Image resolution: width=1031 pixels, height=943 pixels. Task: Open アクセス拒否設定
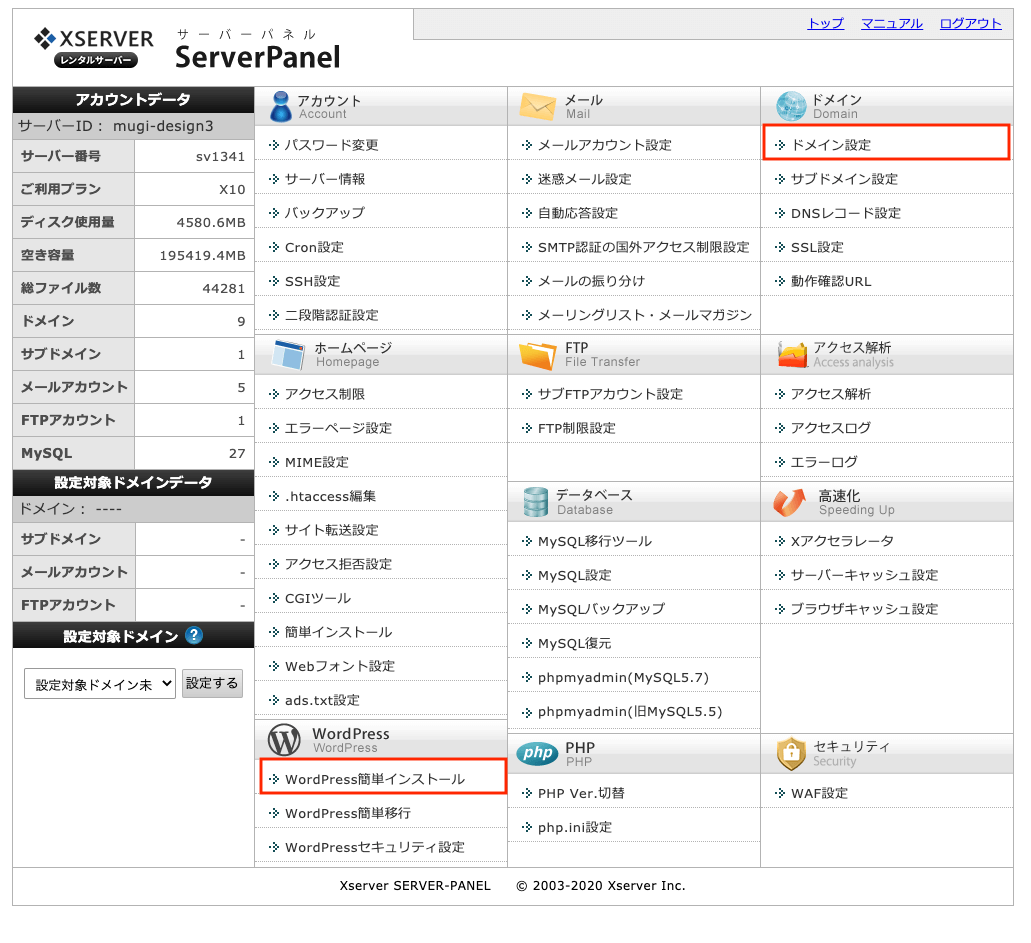(338, 564)
